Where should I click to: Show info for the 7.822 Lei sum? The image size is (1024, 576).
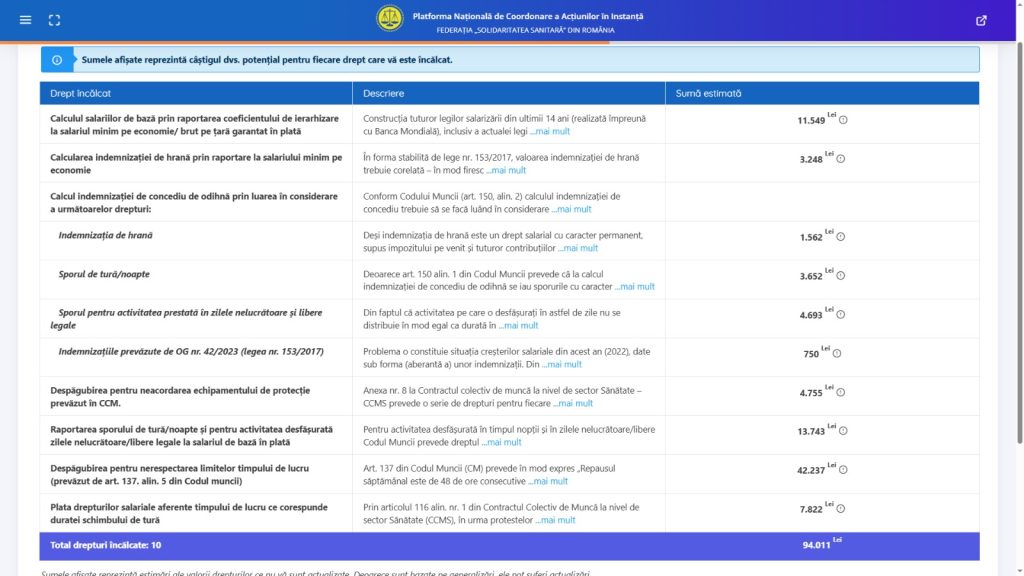tap(840, 509)
